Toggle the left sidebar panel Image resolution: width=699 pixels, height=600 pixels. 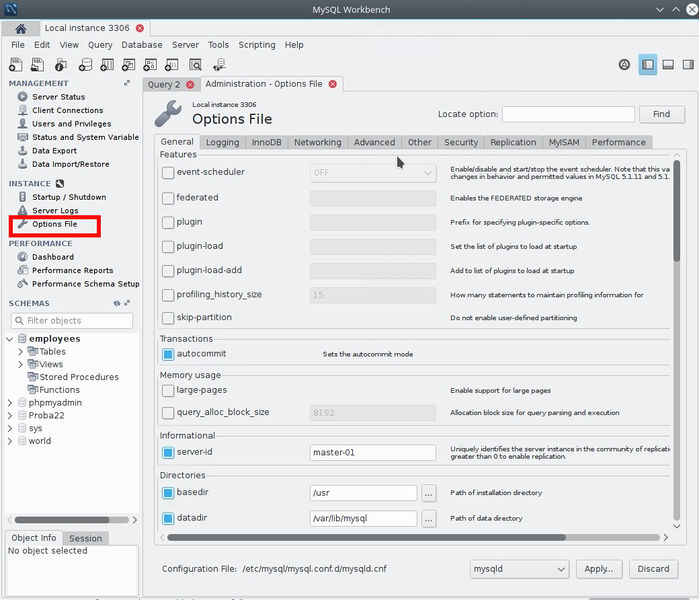648,65
